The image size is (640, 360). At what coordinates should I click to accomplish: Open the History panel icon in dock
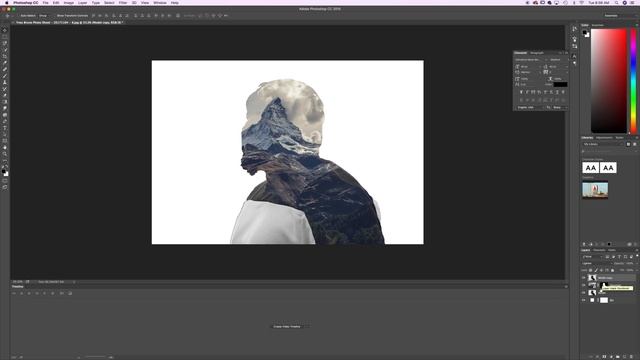pyautogui.click(x=574, y=29)
